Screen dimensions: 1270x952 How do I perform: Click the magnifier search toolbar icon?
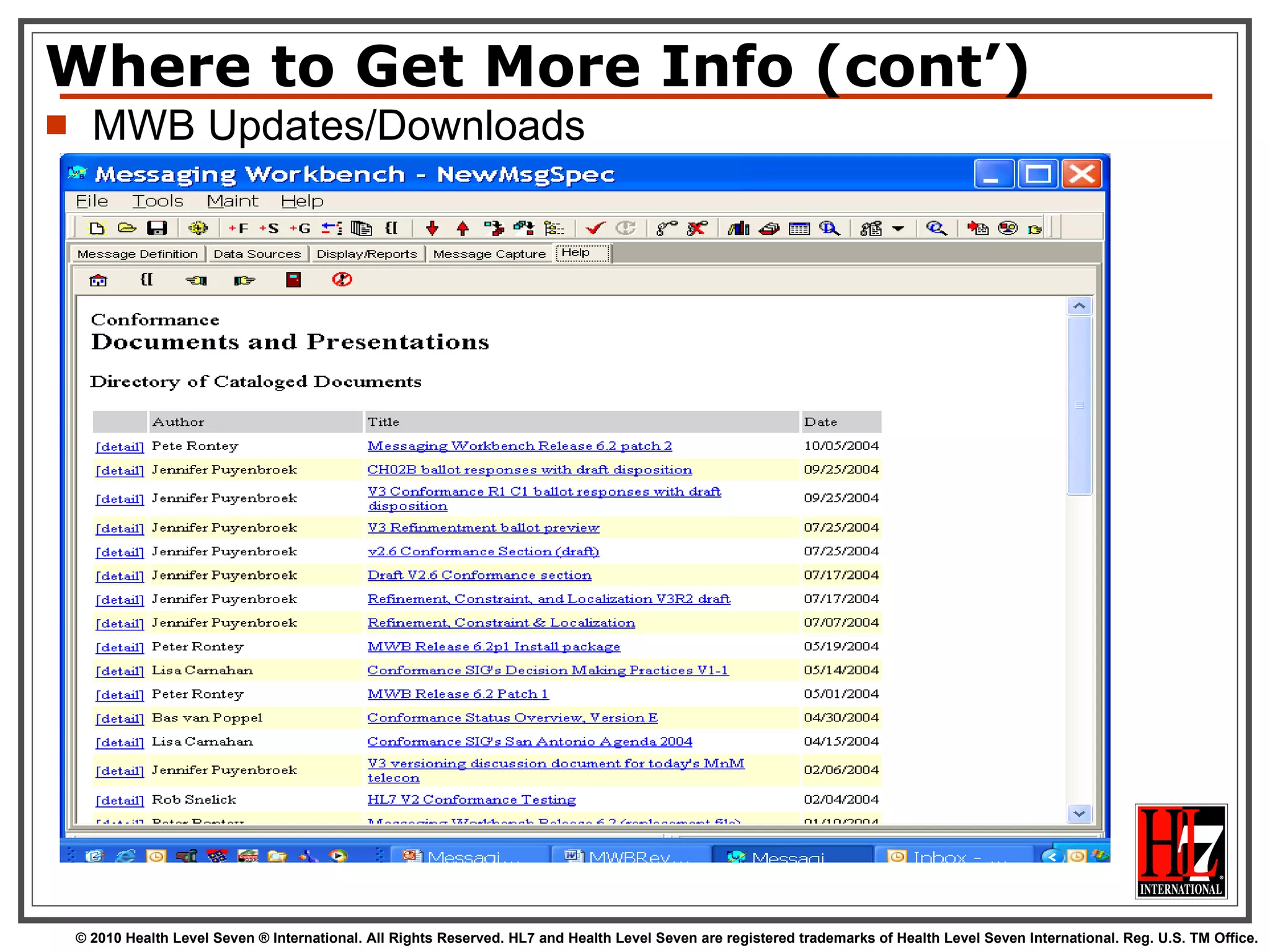pyautogui.click(x=936, y=229)
